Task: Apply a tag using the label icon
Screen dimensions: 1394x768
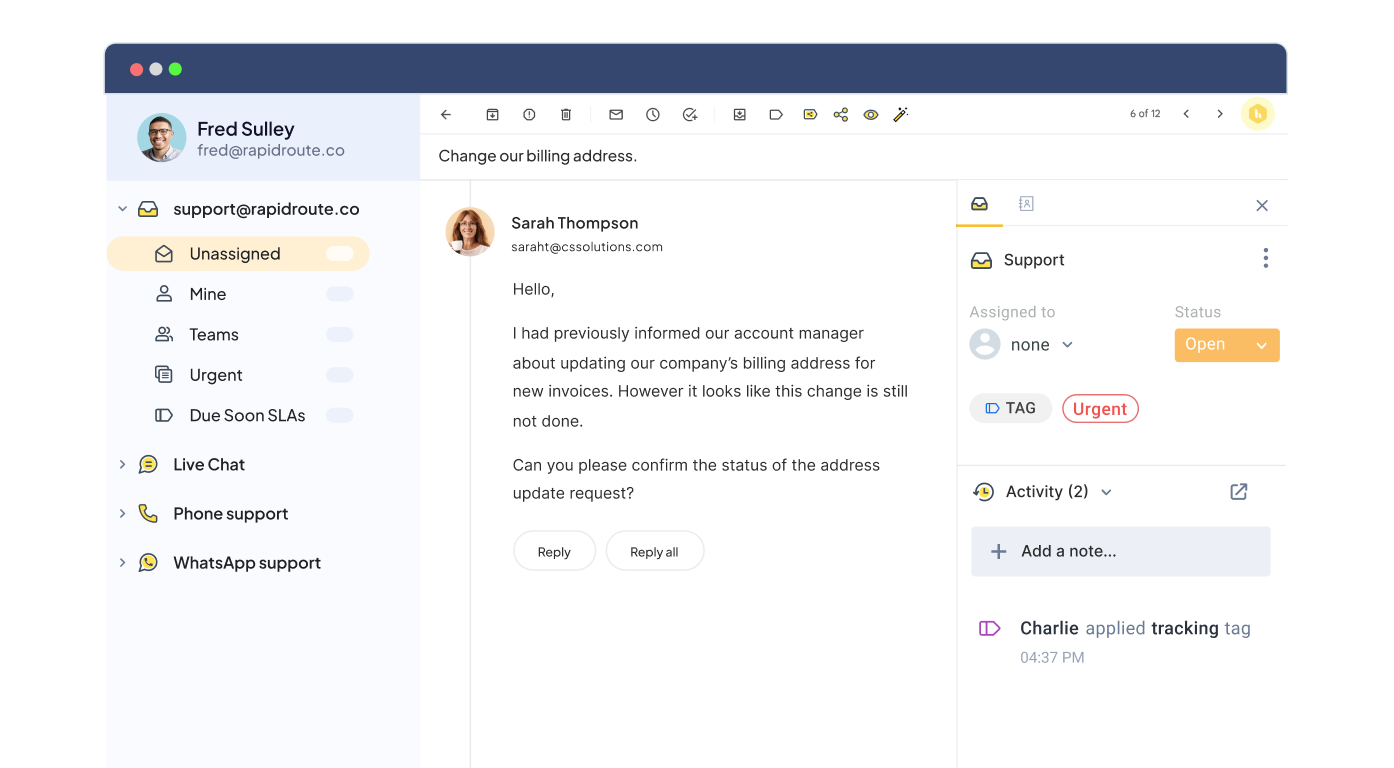Action: 776,114
